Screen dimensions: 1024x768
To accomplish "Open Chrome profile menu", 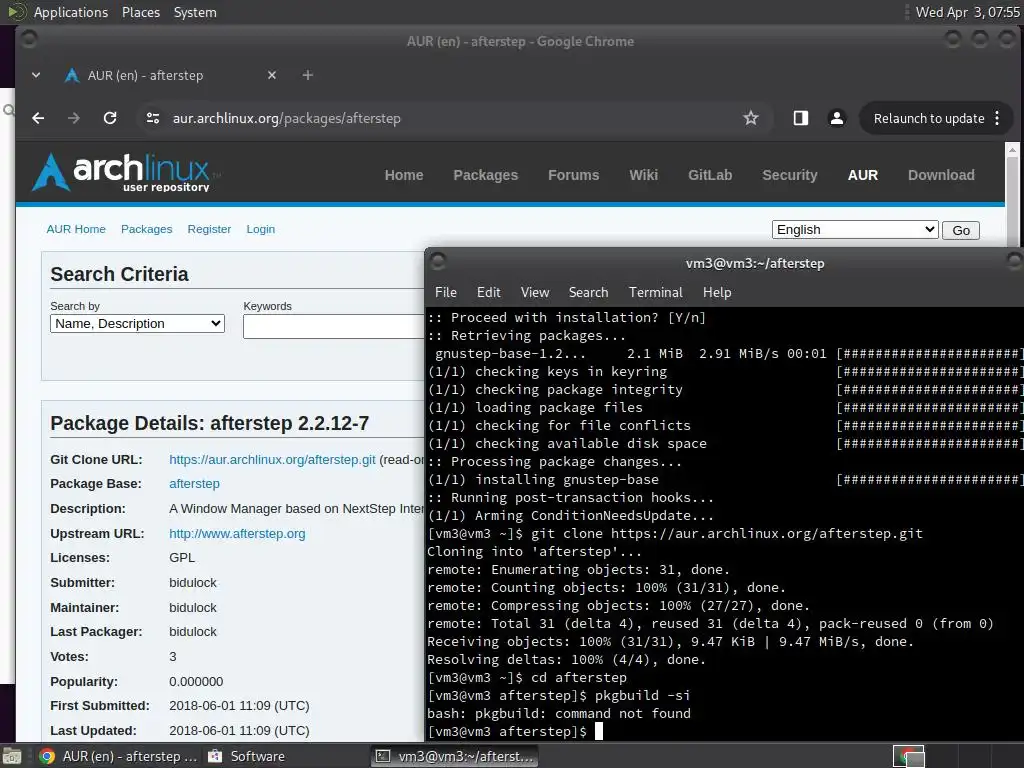I will coord(837,118).
